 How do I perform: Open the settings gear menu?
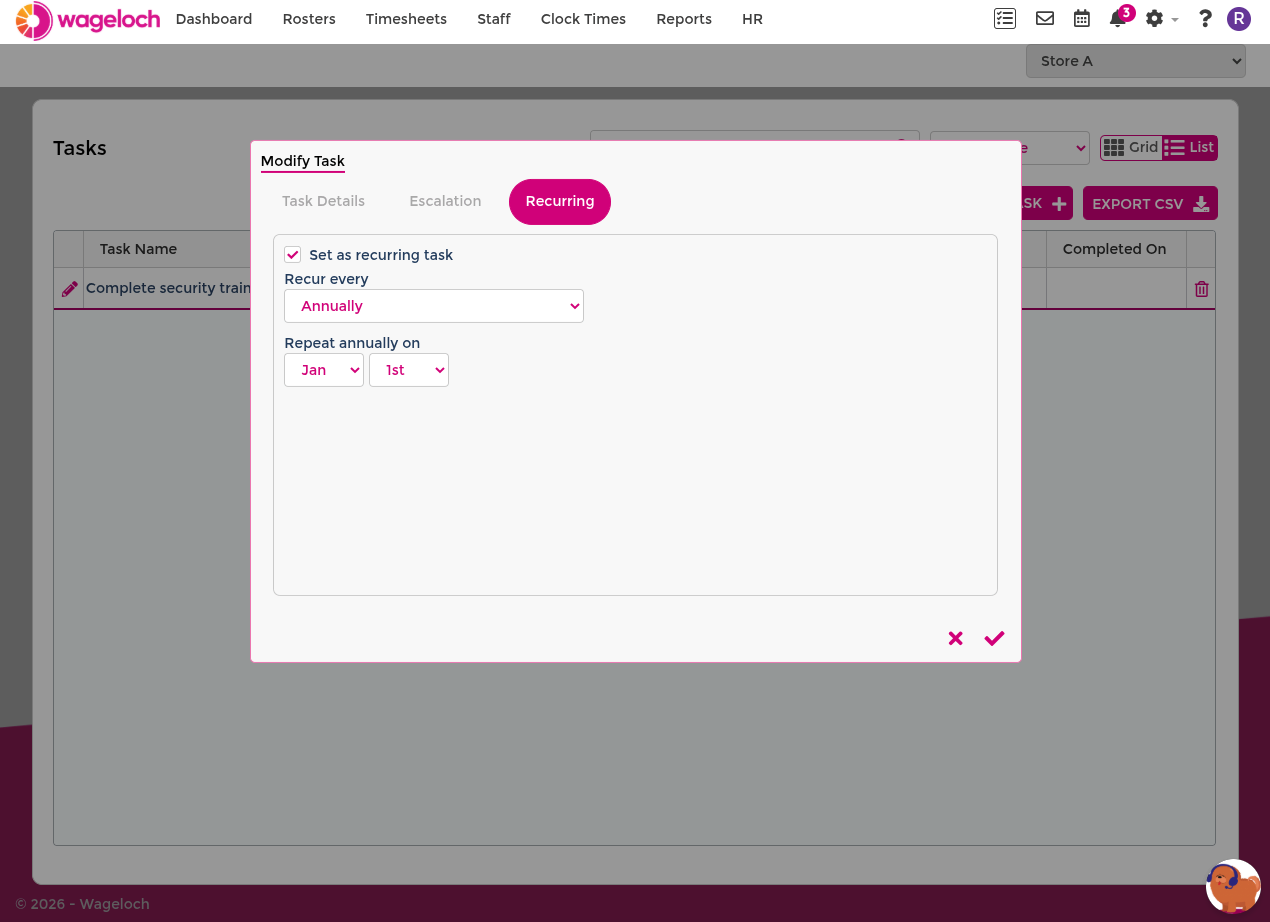[1161, 19]
